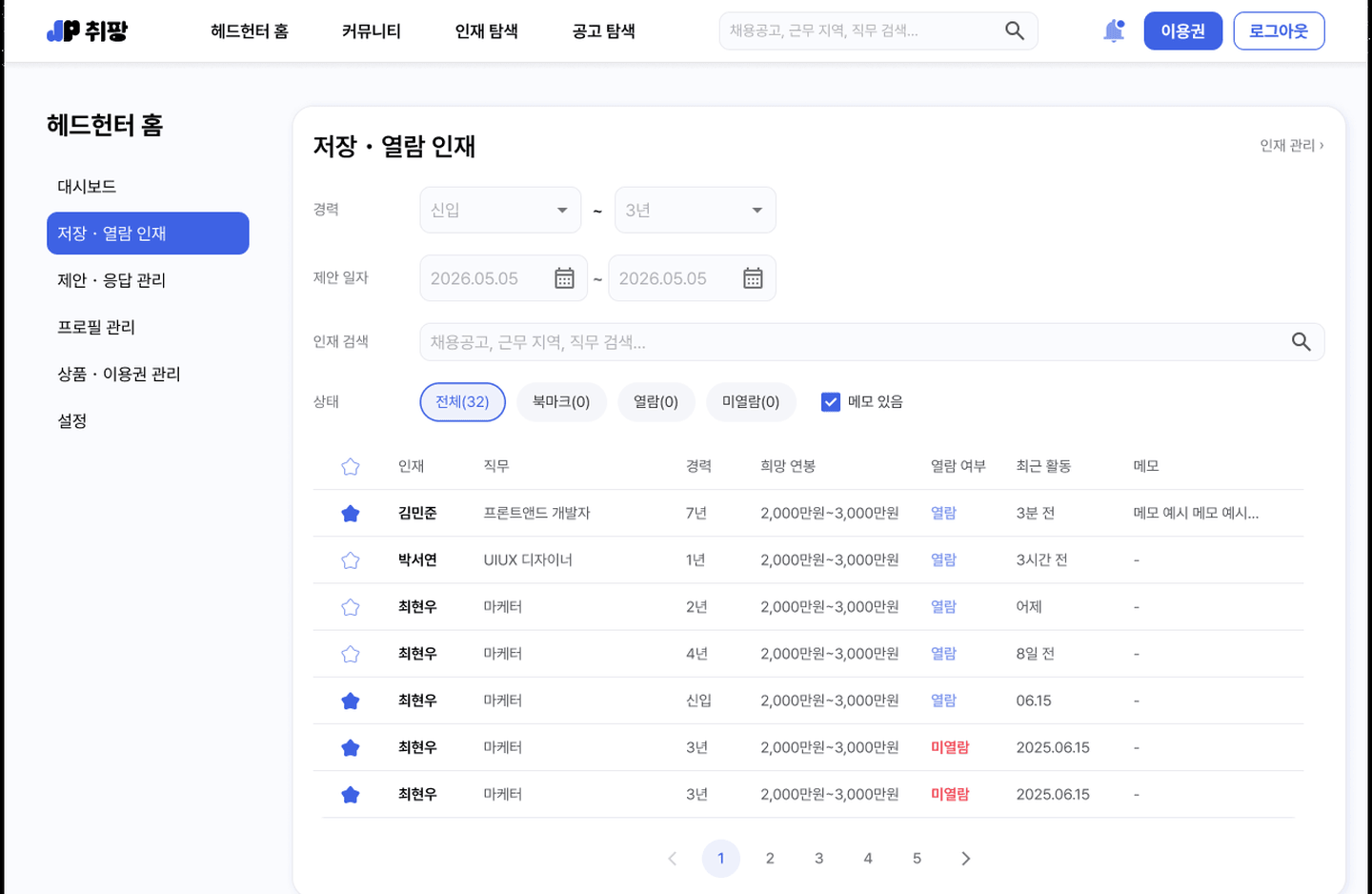Open 커뮤니티 in top navigation
This screenshot has height=894, width=1372.
[x=372, y=31]
